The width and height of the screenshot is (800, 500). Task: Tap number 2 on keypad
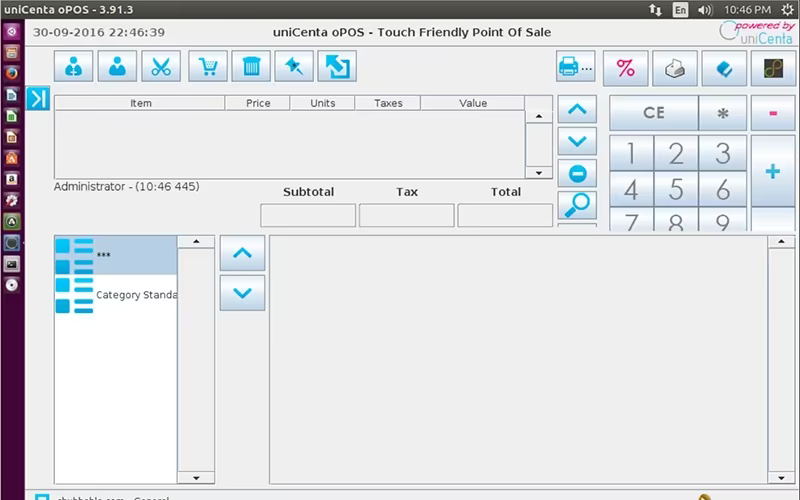coord(676,153)
